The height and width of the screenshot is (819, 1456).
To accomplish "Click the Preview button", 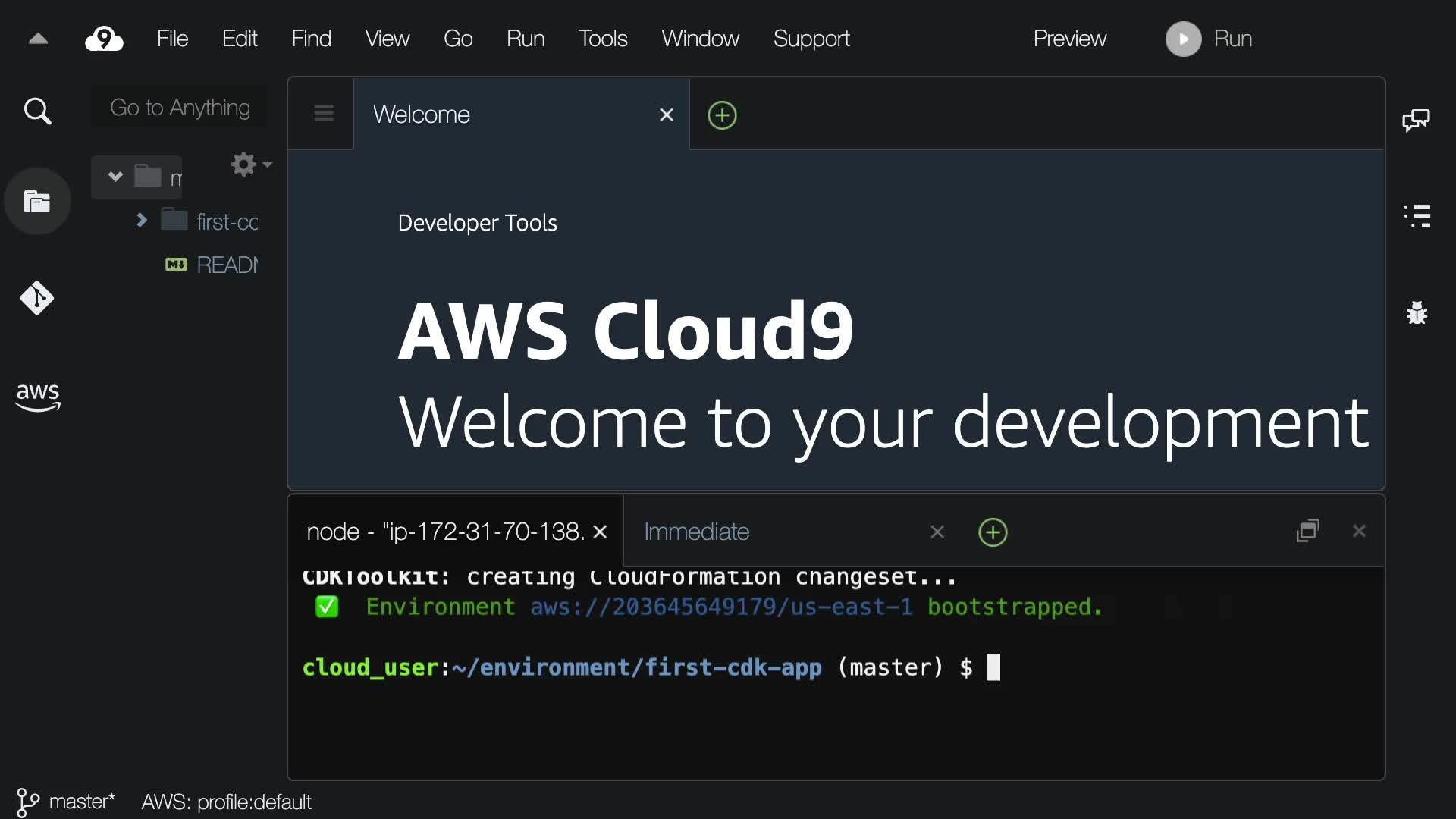I will pos(1069,39).
